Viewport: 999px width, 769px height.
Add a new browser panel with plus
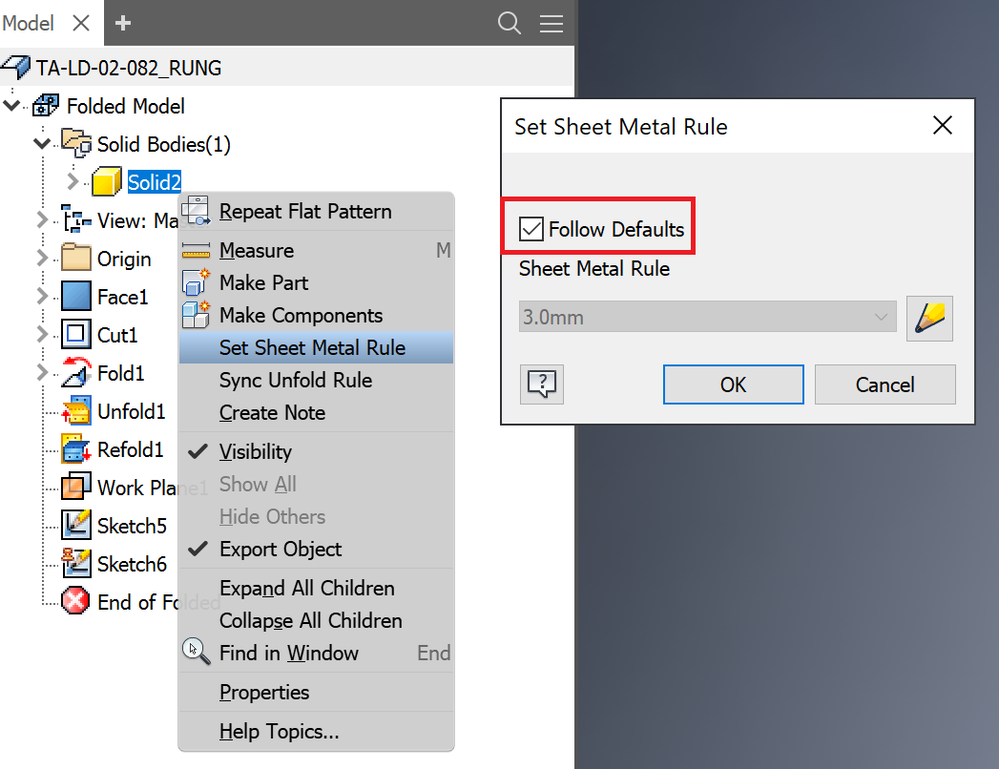pyautogui.click(x=123, y=24)
